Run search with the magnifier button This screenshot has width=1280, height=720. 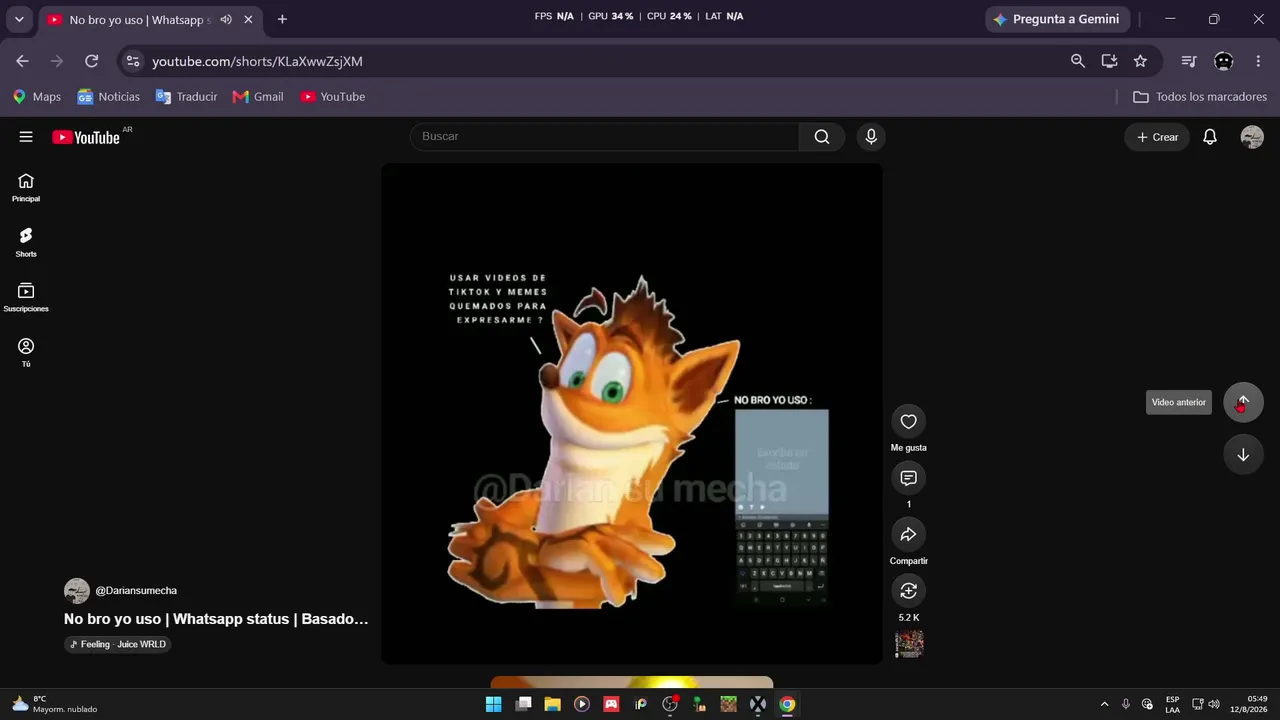(822, 137)
